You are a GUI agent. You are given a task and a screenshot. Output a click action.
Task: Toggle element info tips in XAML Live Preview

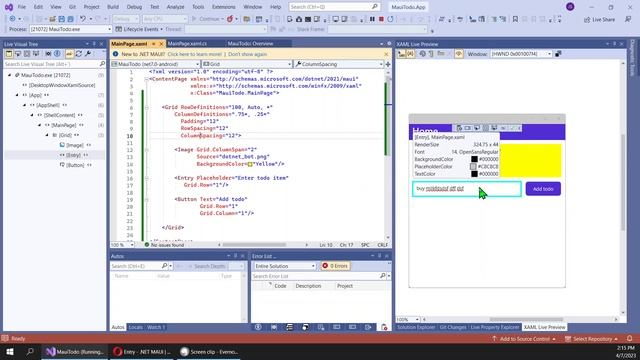point(410,54)
